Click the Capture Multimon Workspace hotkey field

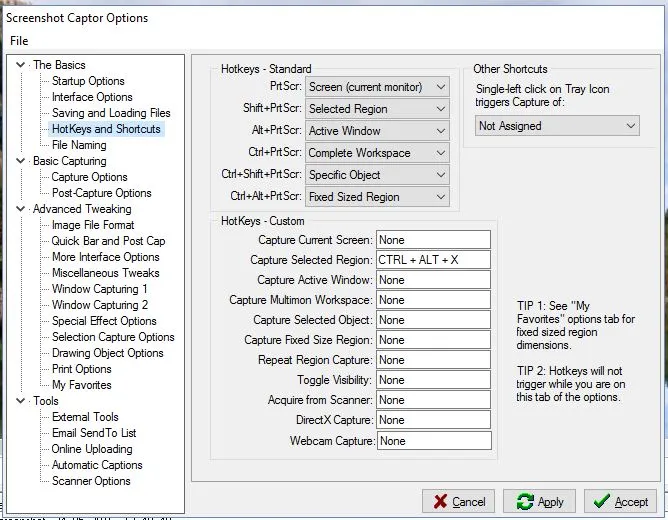coord(433,300)
